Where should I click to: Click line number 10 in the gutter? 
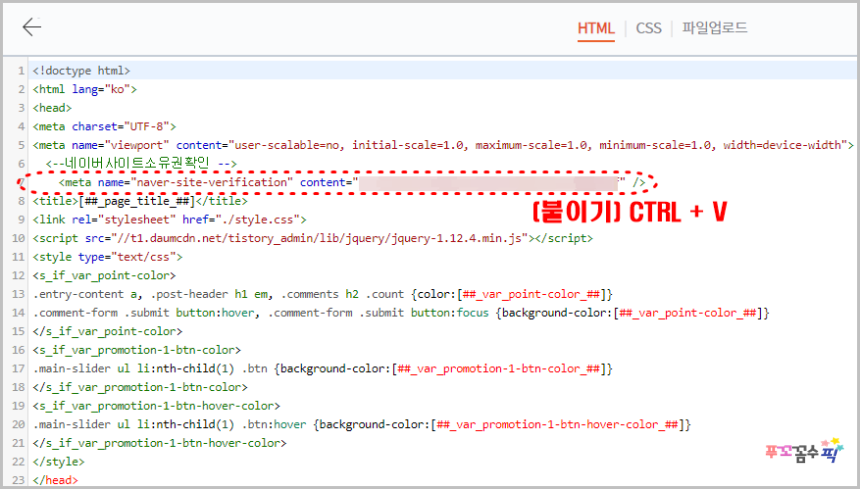coord(18,238)
